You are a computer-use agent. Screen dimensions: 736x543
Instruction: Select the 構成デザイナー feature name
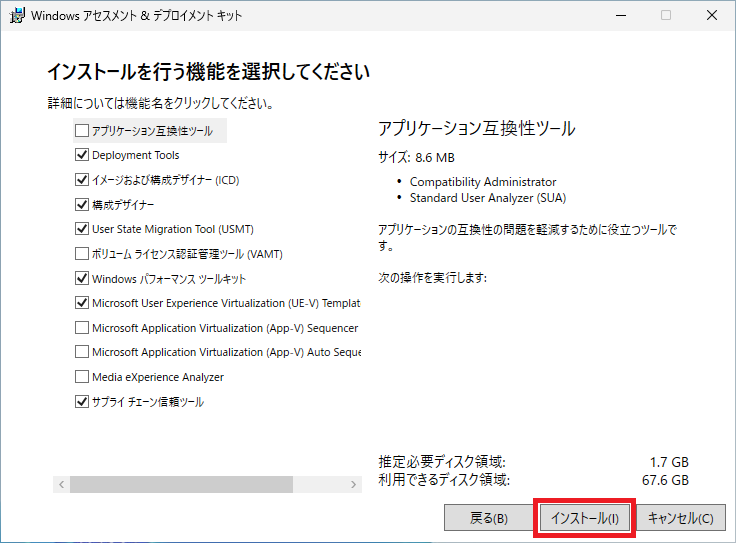[123, 205]
